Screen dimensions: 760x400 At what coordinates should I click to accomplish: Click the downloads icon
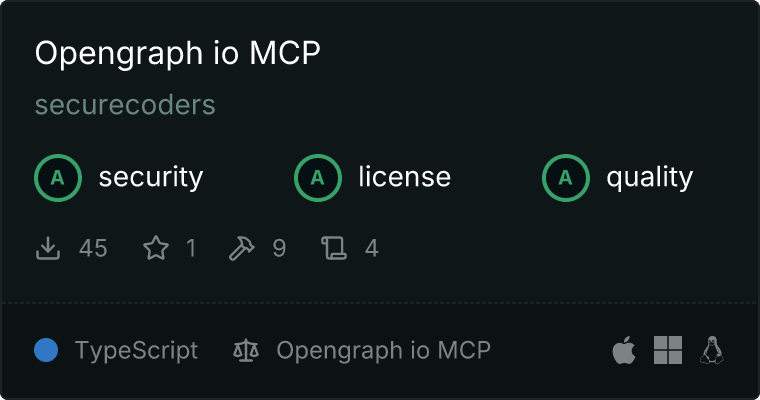pyautogui.click(x=48, y=248)
